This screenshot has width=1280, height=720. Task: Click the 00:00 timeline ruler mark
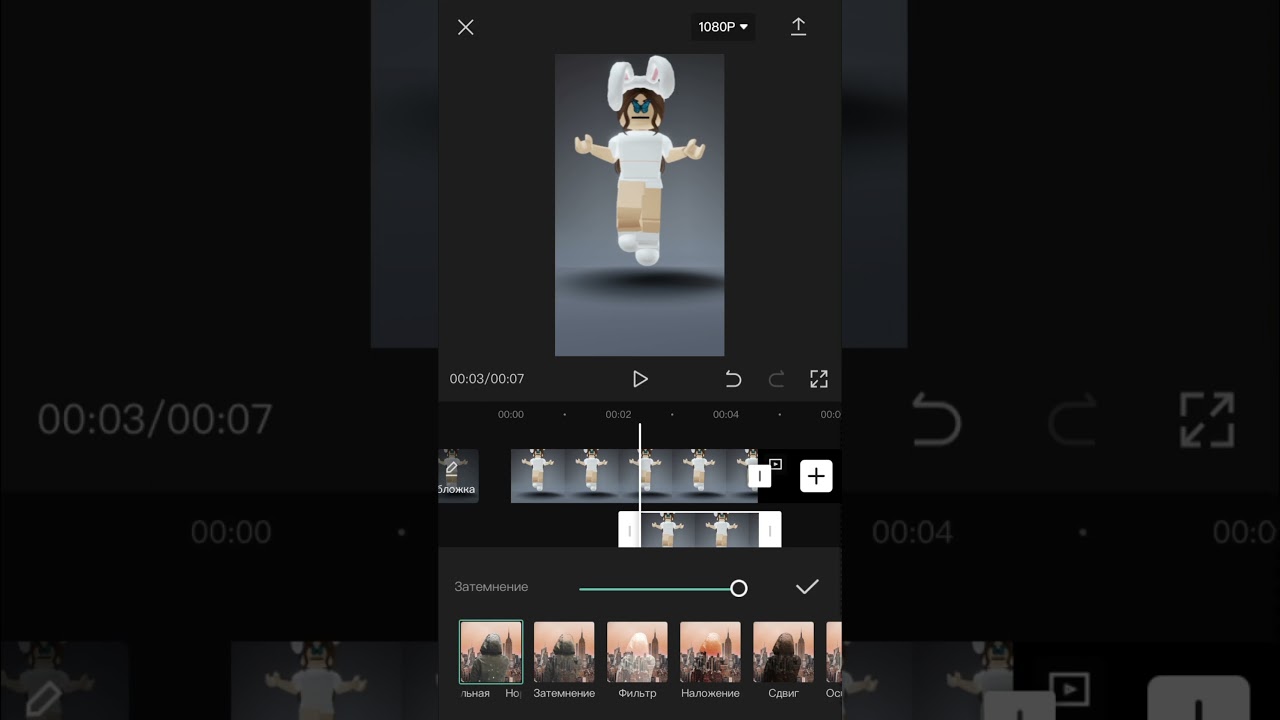tap(511, 414)
